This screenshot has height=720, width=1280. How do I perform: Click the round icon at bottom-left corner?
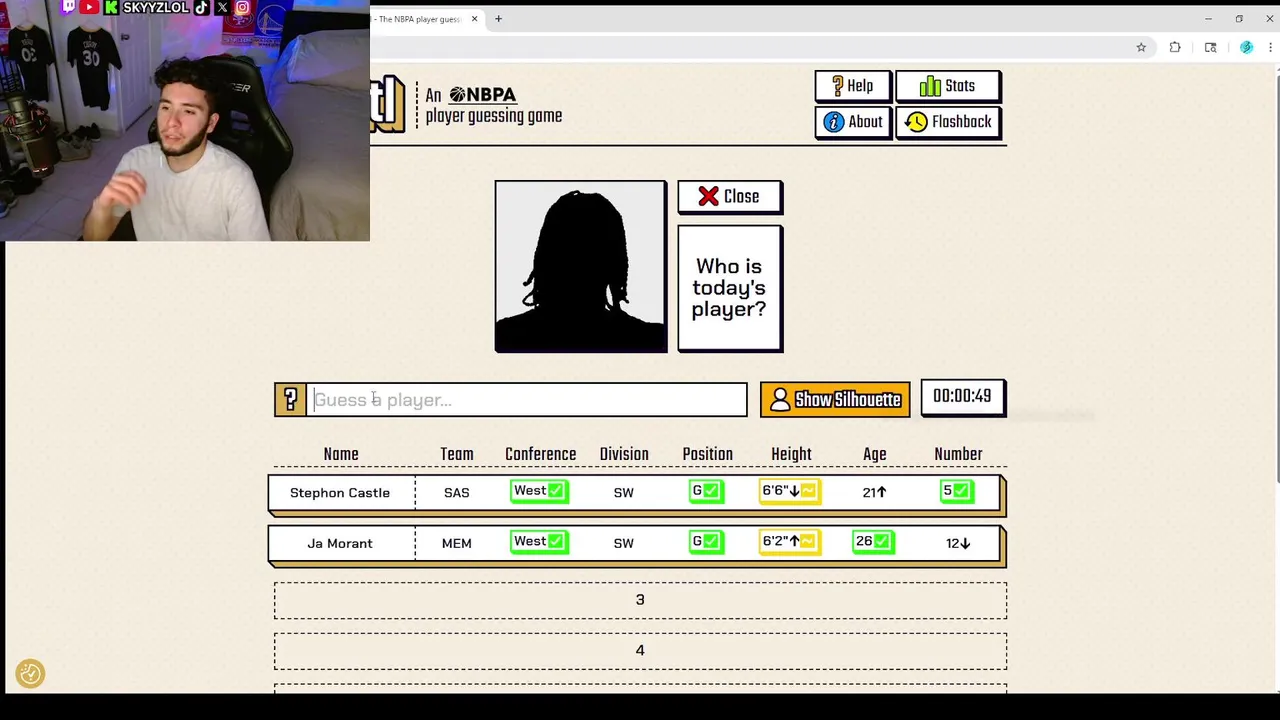(x=30, y=674)
